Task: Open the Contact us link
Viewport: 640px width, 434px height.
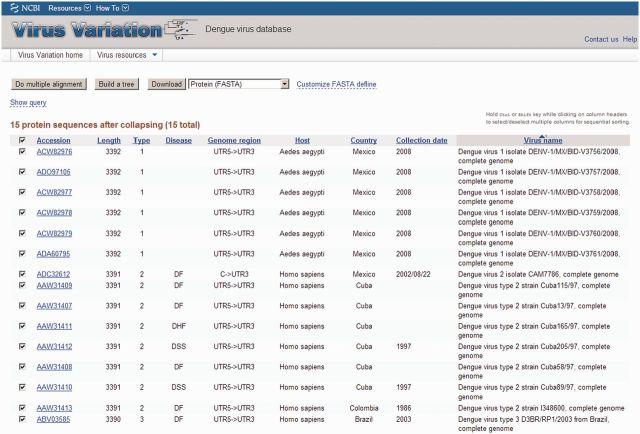Action: [x=600, y=39]
